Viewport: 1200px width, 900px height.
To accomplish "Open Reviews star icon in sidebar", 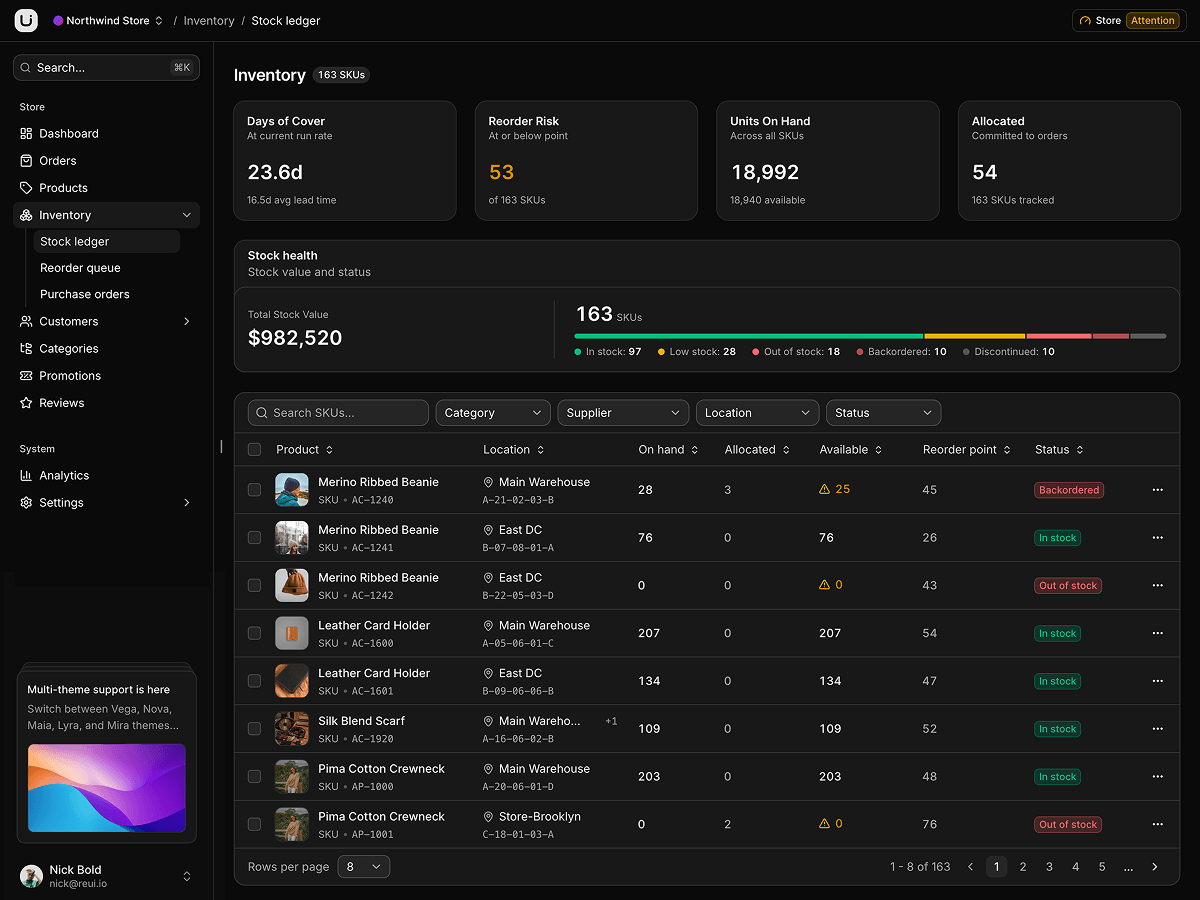I will point(26,402).
